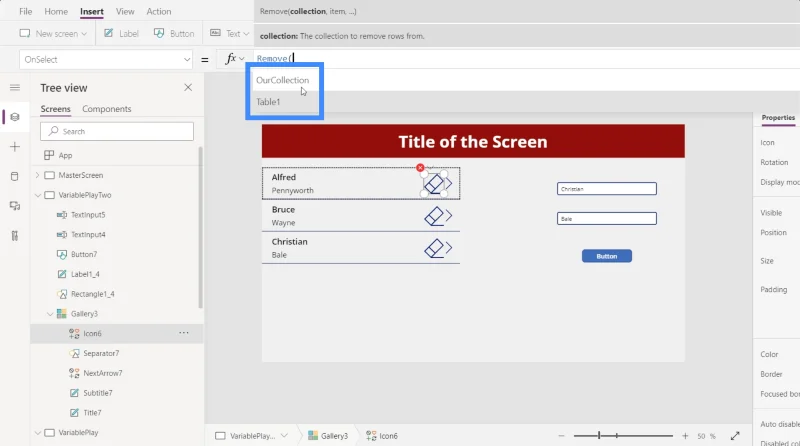Screen dimensions: 800x446
Task: Open the Data sources cylinder icon
Action: point(15,177)
